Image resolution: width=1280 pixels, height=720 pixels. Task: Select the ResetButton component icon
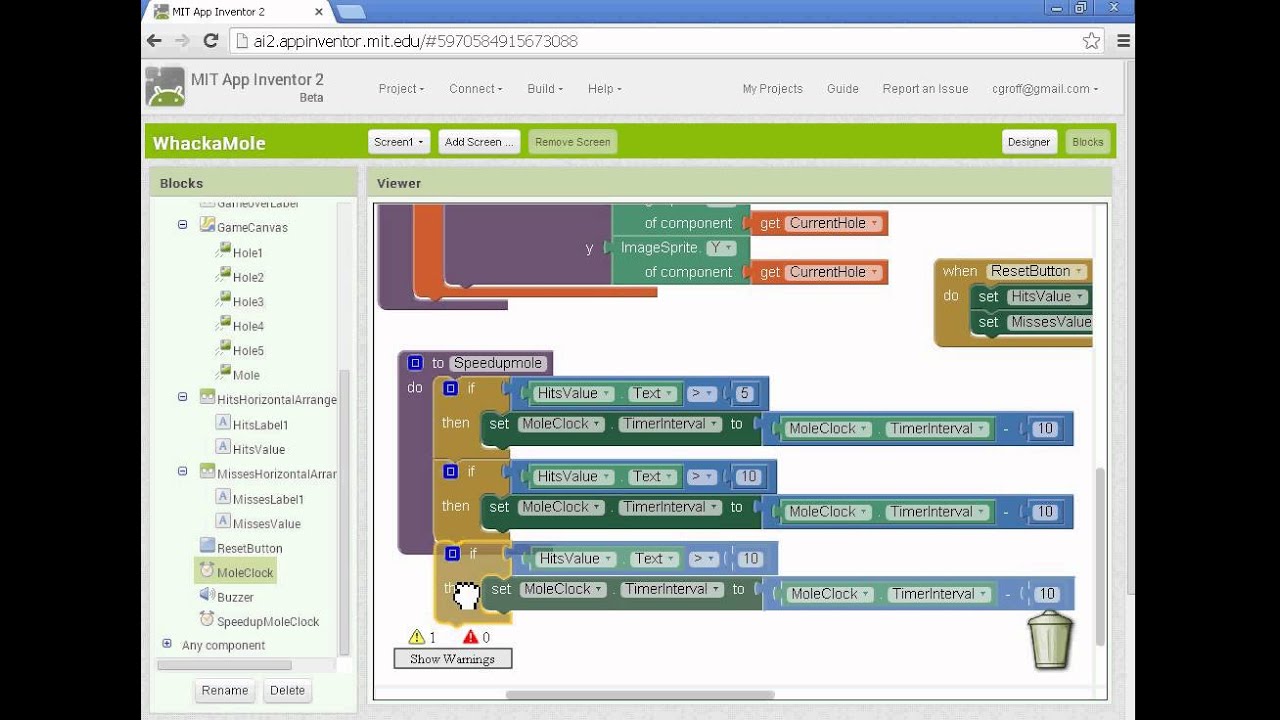click(207, 546)
